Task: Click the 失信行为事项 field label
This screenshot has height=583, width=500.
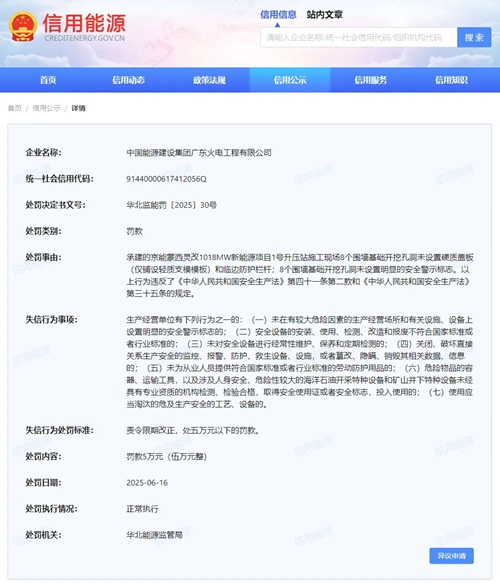Action: click(51, 320)
